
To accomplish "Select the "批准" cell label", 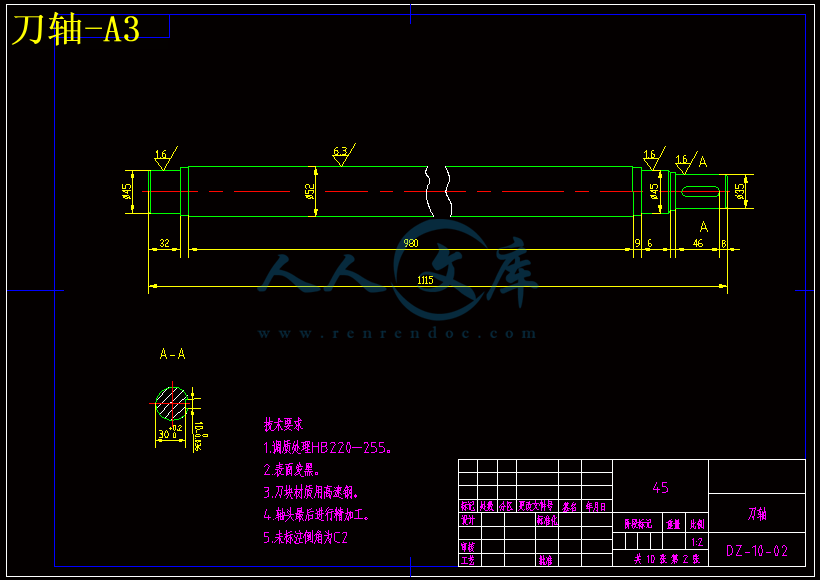I will point(545,560).
